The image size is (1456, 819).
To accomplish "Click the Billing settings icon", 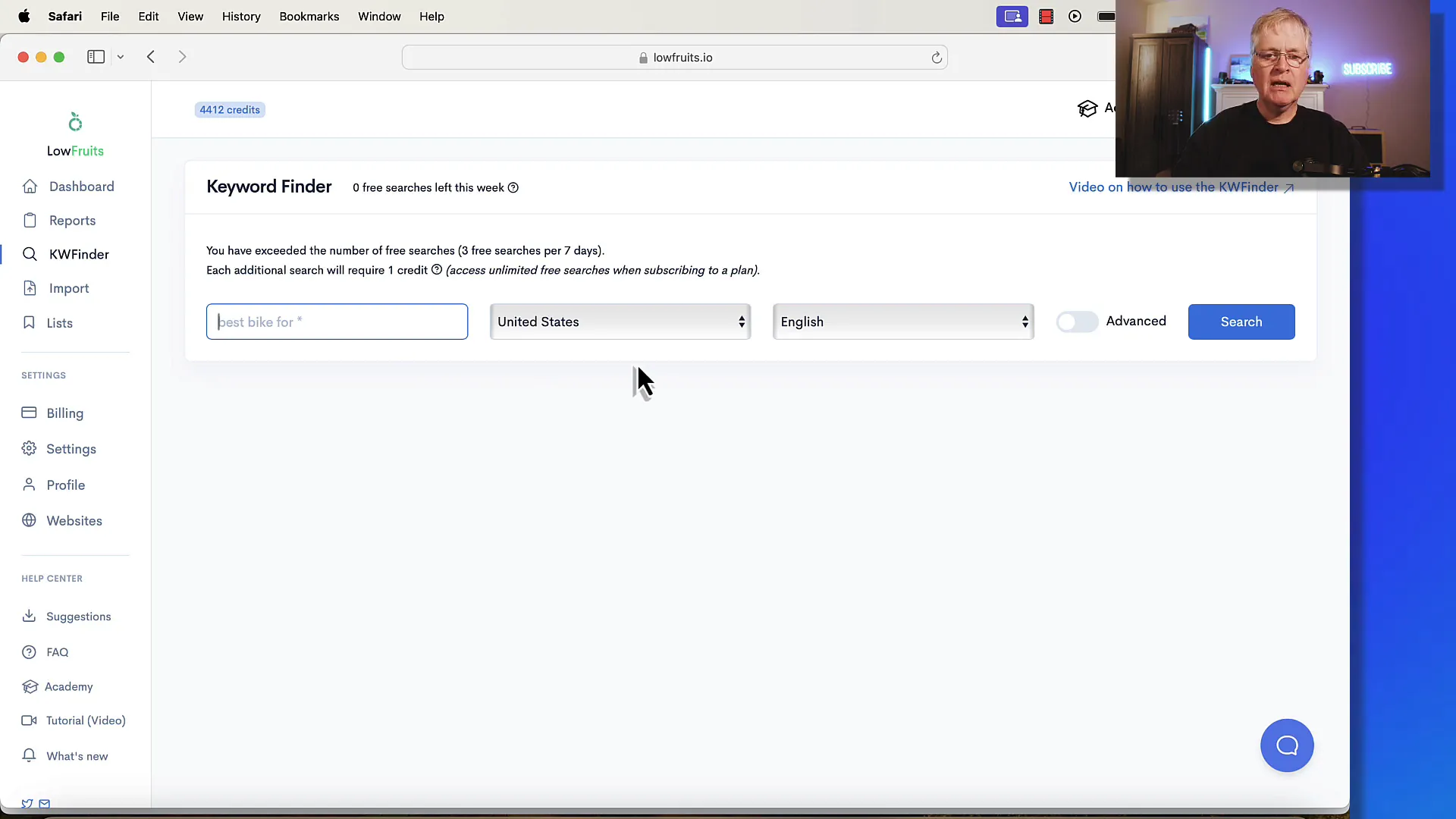I will point(28,413).
